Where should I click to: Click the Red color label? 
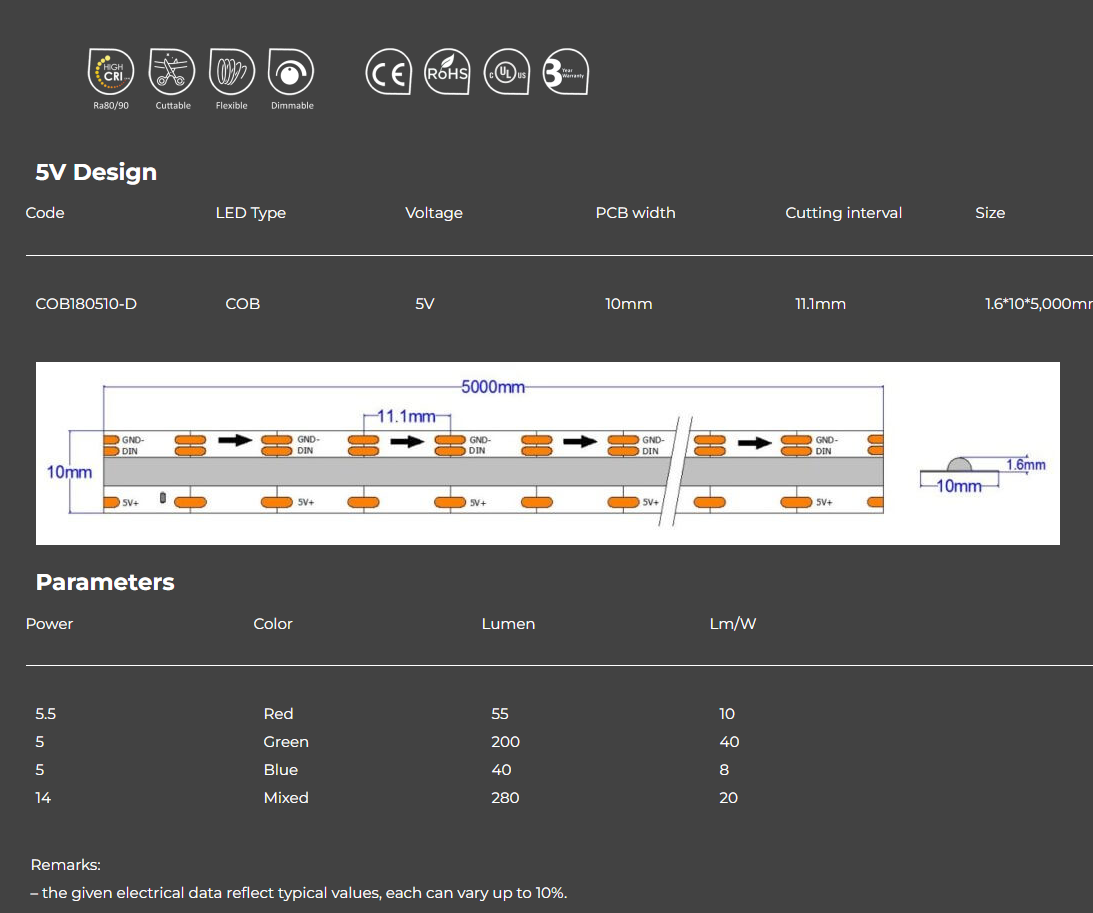(278, 713)
